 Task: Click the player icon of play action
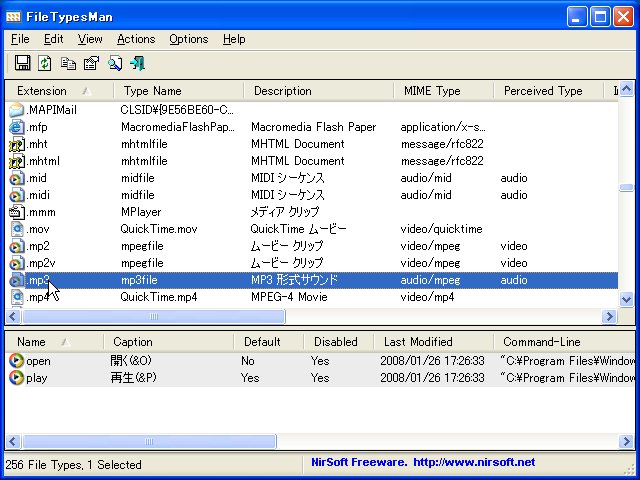pyautogui.click(x=16, y=378)
